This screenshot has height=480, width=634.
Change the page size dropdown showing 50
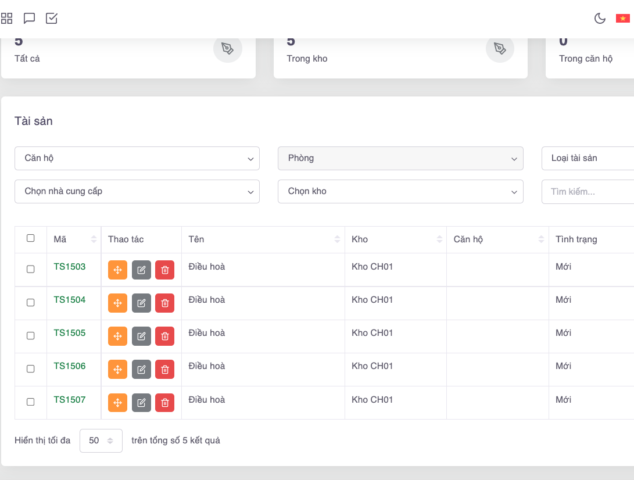pyautogui.click(x=101, y=440)
